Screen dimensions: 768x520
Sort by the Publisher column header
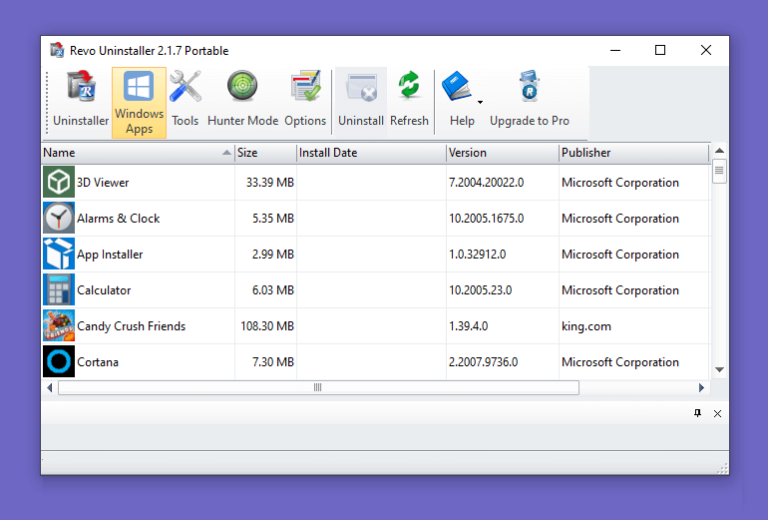633,153
